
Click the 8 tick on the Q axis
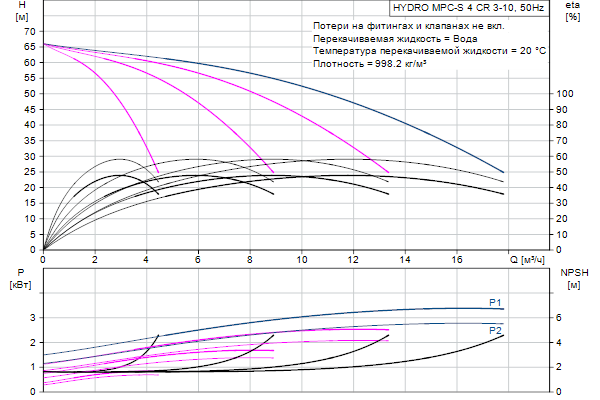(x=250, y=260)
